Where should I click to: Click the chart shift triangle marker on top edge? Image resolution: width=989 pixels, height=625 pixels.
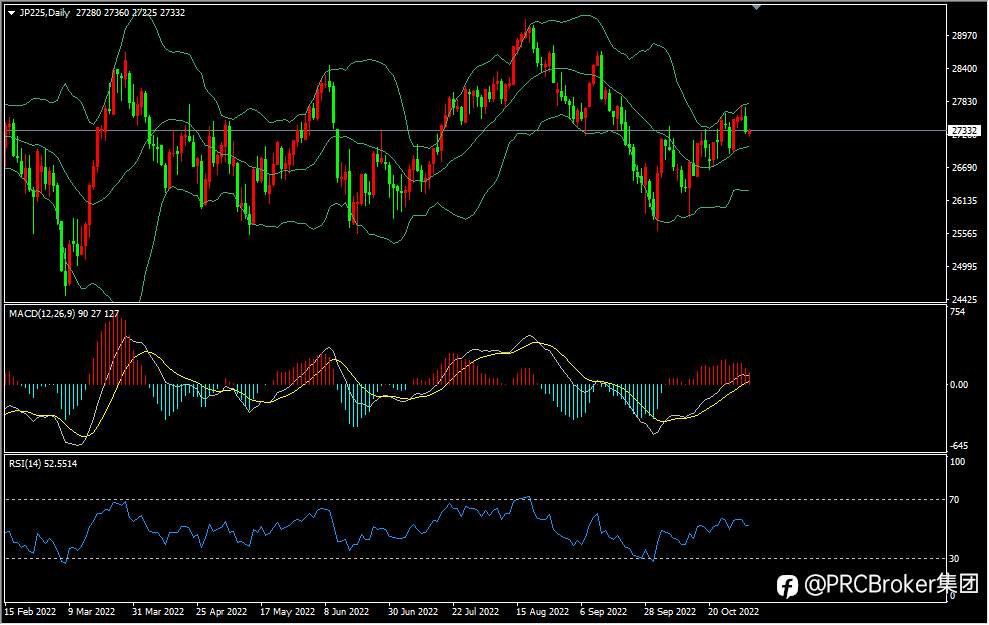click(x=756, y=7)
